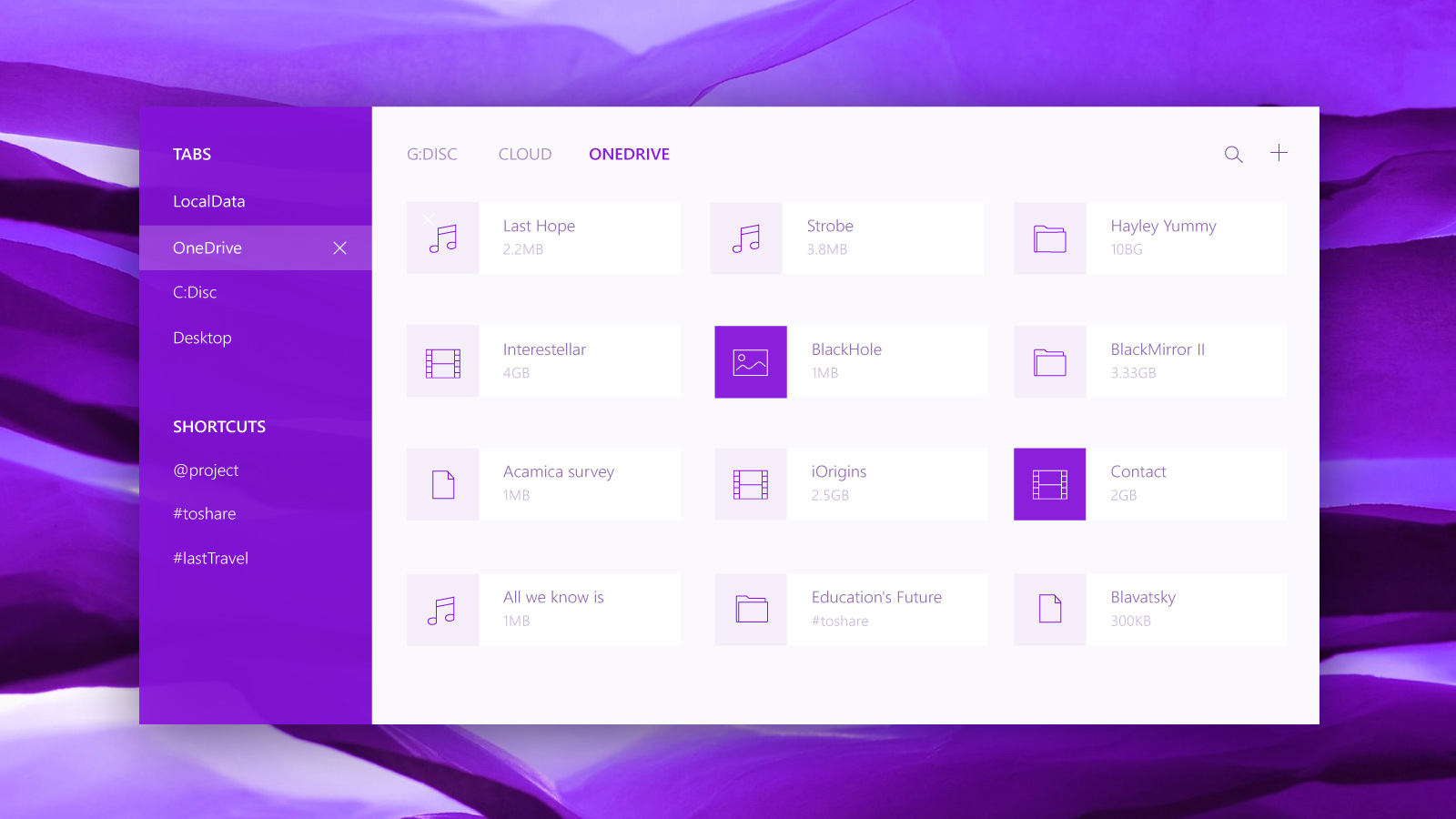Click the #toshare tag under Education's Future

(840, 621)
